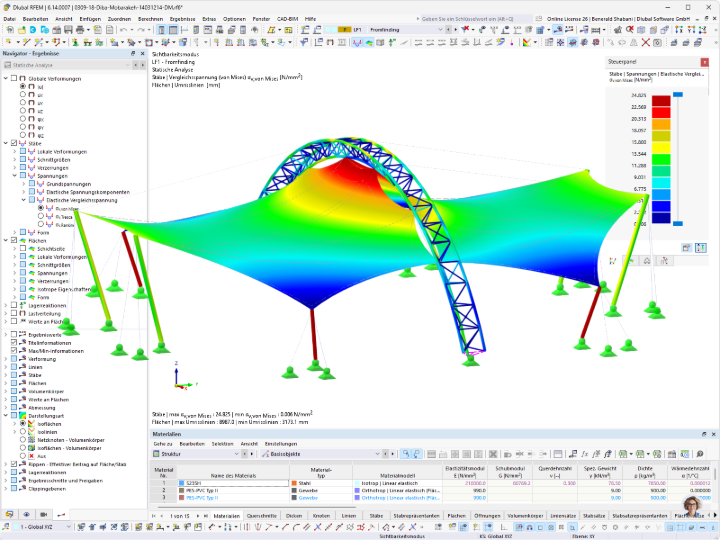
Task: Click the Materials table search magnifier icon
Action: [700, 454]
